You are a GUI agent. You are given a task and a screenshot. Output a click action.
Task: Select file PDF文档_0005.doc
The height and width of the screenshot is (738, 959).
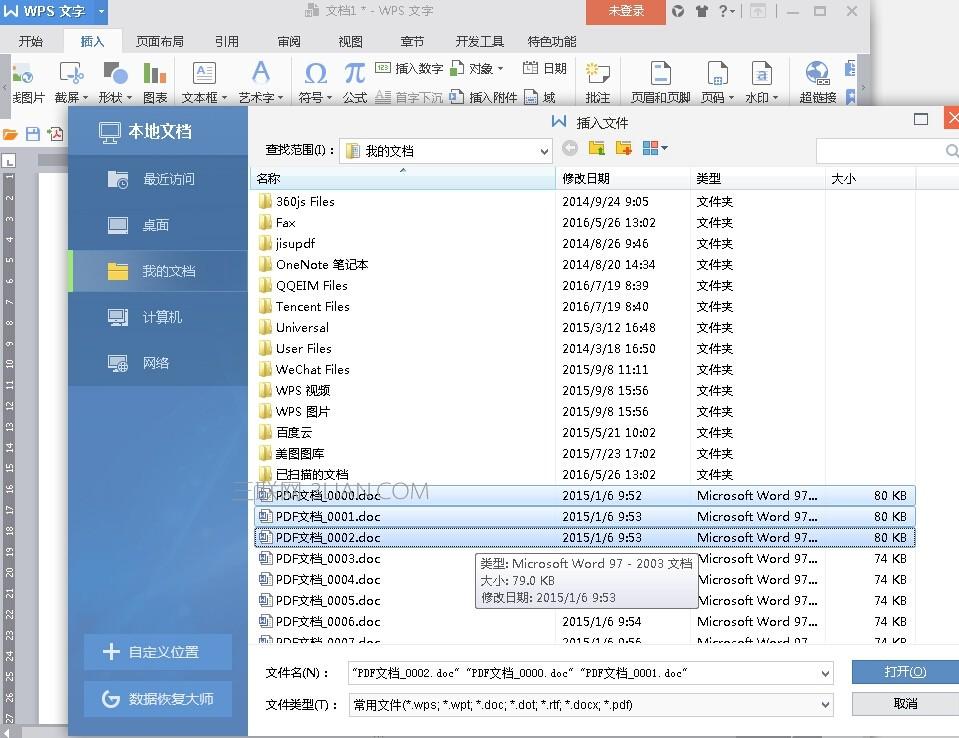[328, 600]
